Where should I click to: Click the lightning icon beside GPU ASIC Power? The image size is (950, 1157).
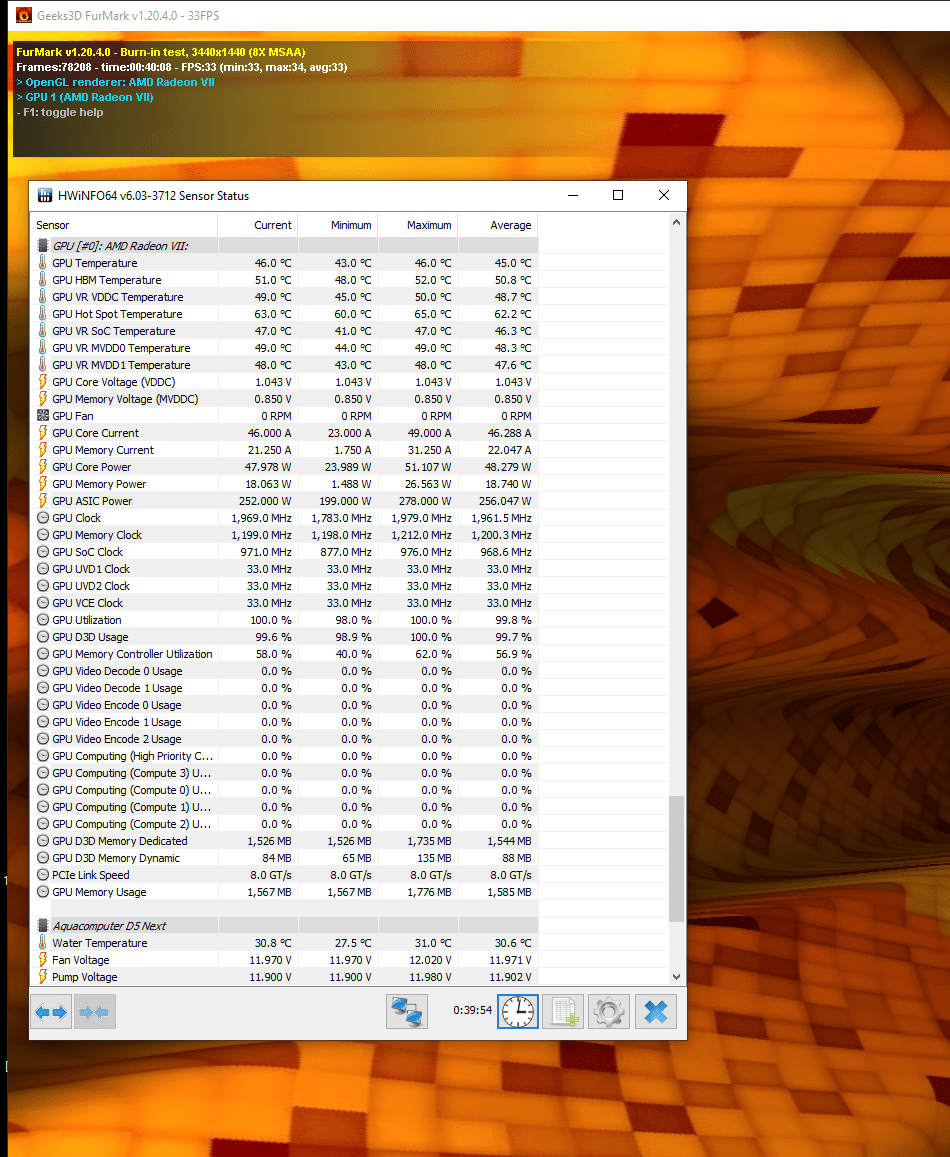tap(43, 500)
